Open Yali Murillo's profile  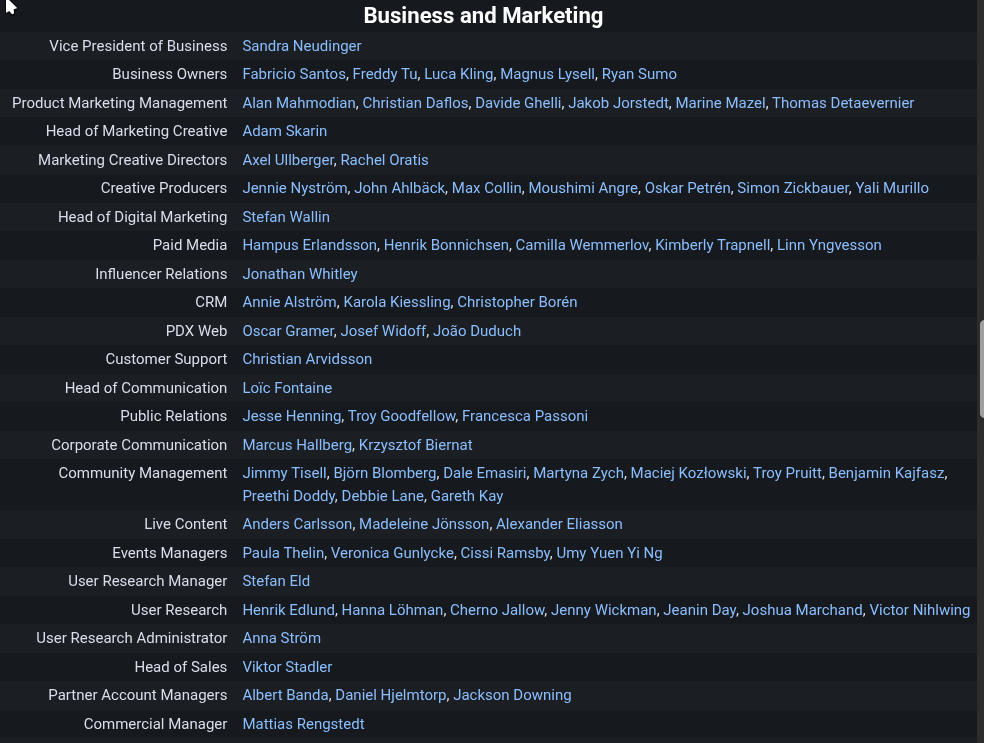pos(892,188)
